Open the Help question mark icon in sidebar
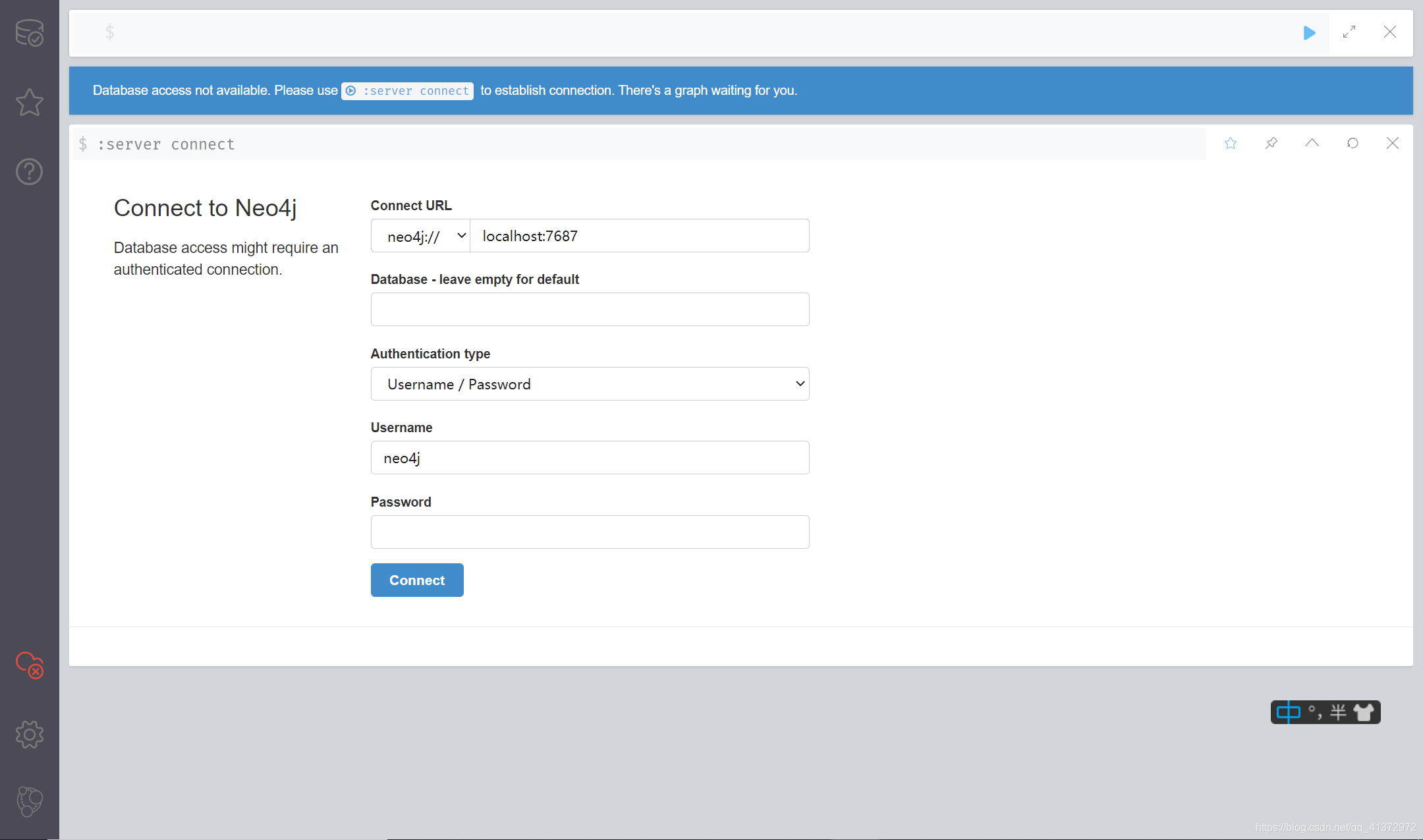Viewport: 1423px width, 840px height. tap(30, 172)
